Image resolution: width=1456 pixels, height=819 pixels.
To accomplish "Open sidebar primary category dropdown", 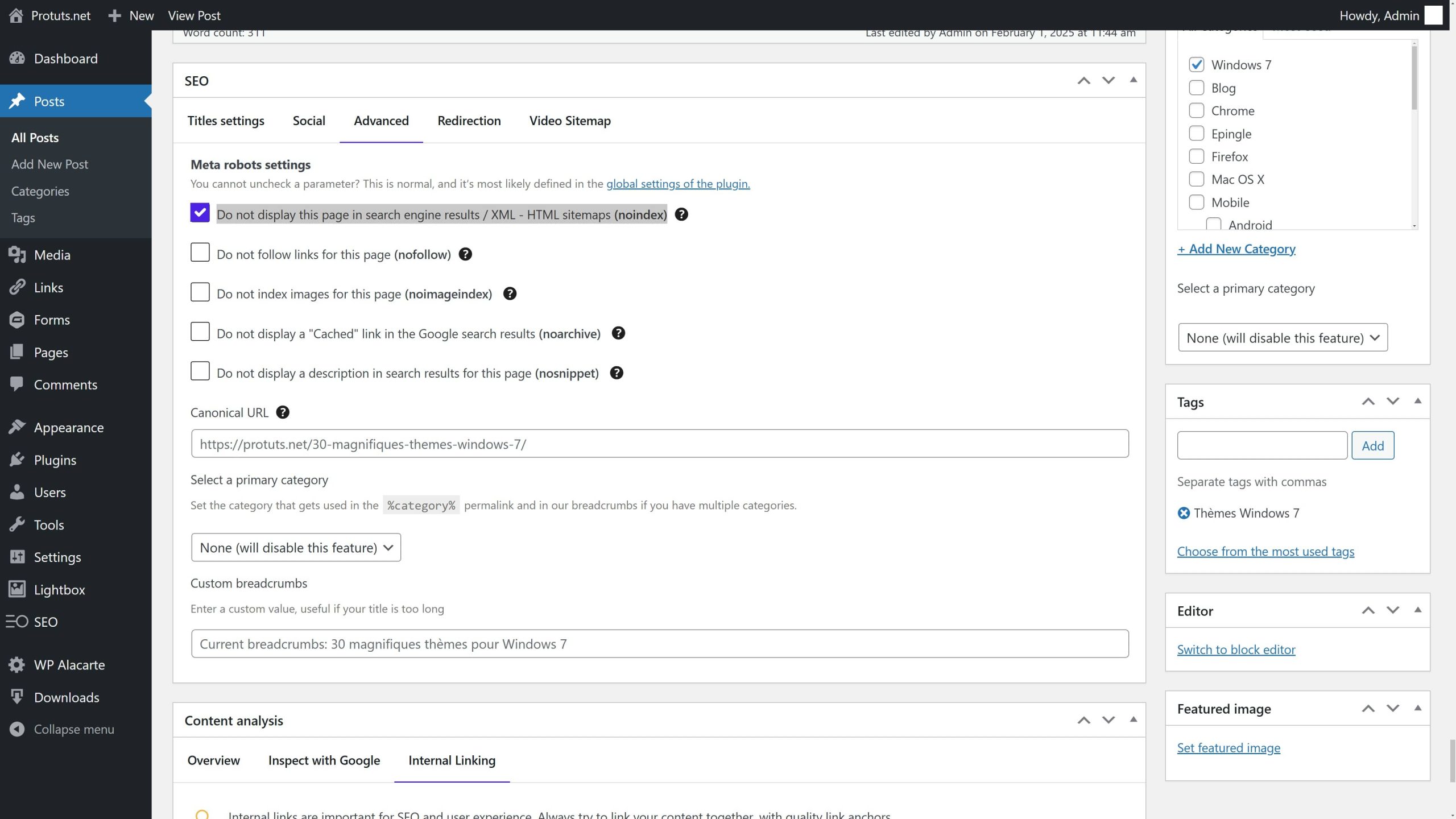I will pyautogui.click(x=1283, y=338).
